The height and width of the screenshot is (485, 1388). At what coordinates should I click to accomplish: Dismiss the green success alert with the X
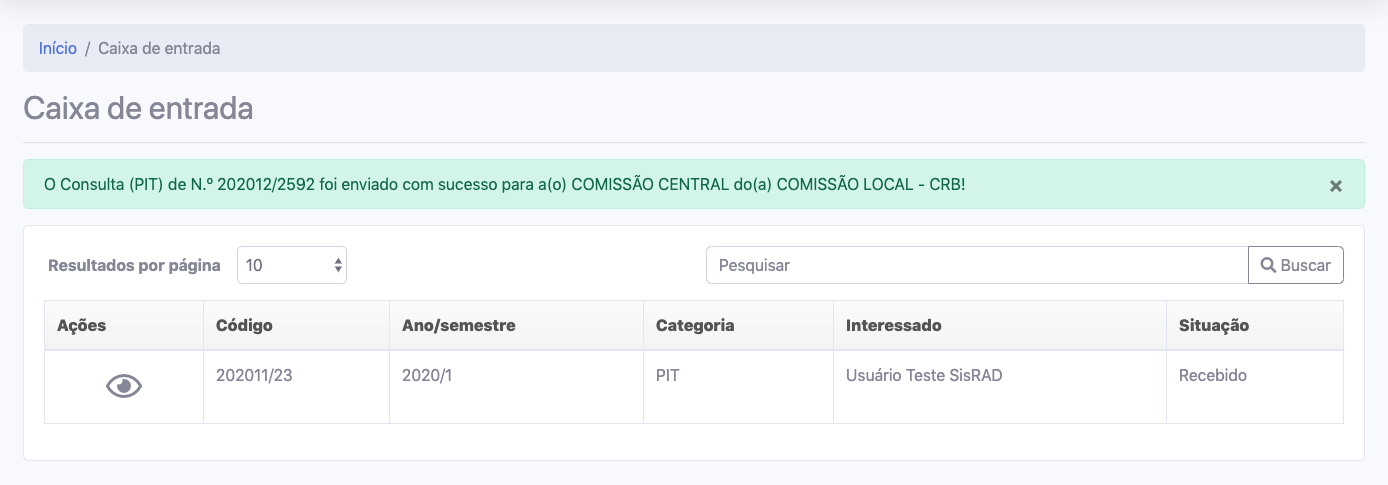(1335, 186)
